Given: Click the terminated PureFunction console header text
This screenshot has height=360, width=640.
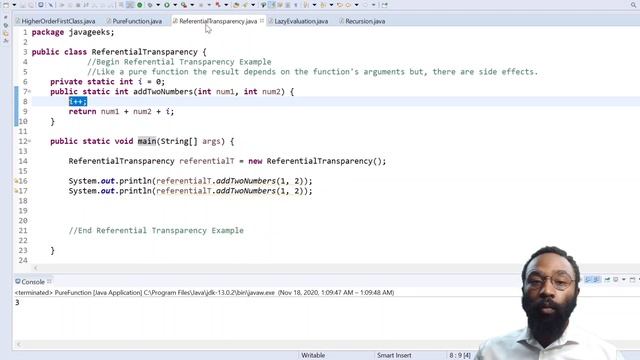Looking at the screenshot, I should tap(204, 293).
